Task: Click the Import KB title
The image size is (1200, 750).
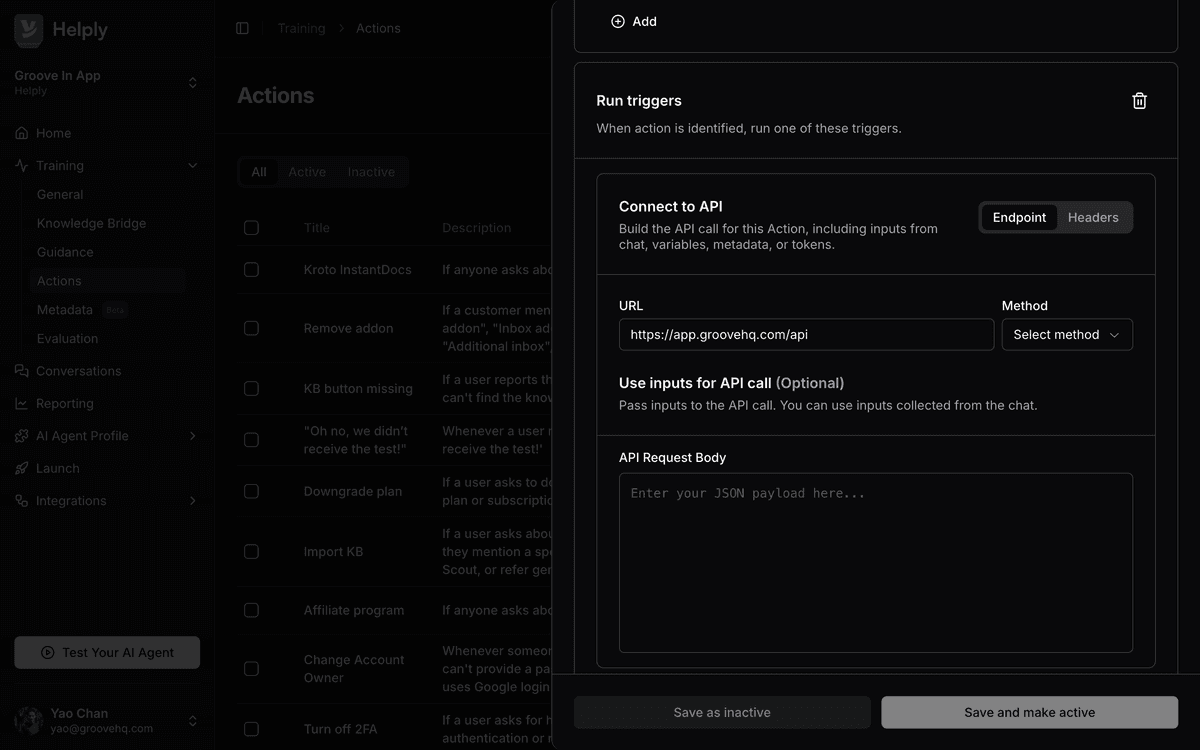Action: click(333, 552)
